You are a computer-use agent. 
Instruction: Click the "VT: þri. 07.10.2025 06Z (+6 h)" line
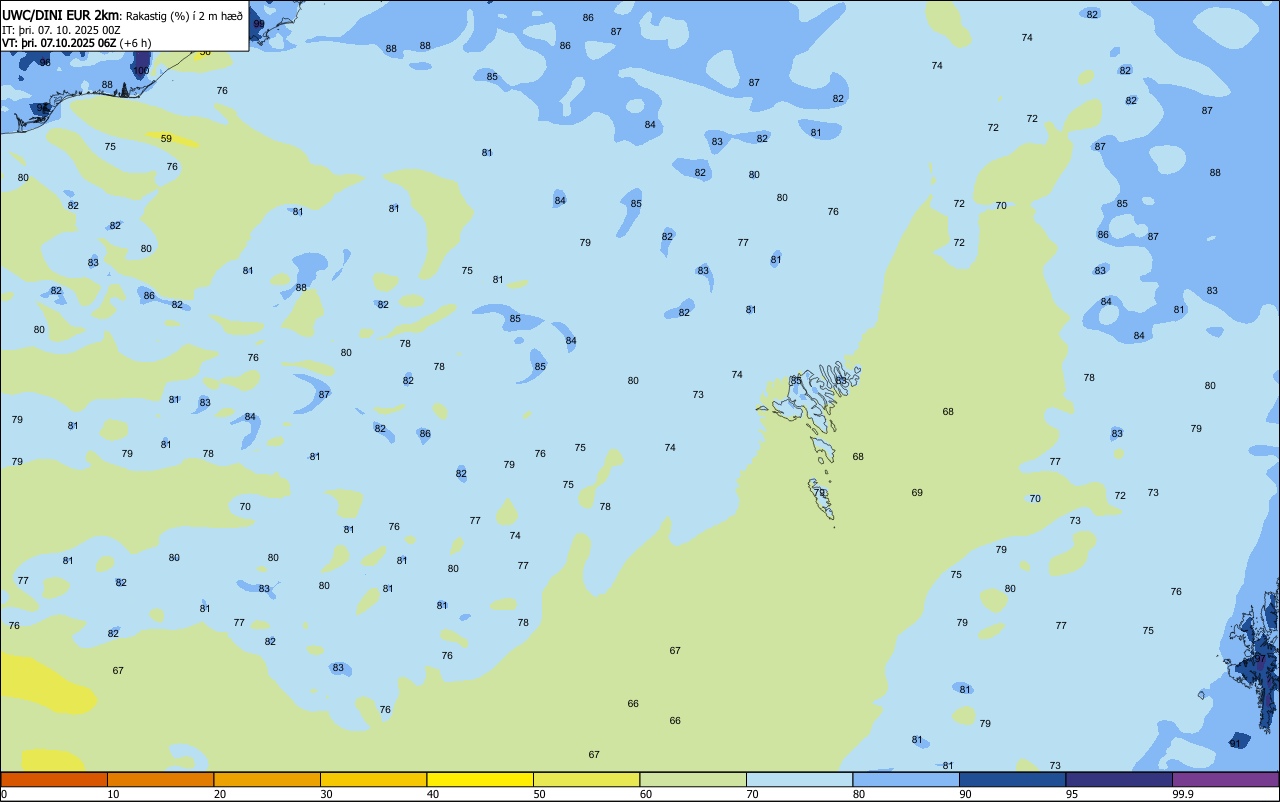(77, 43)
